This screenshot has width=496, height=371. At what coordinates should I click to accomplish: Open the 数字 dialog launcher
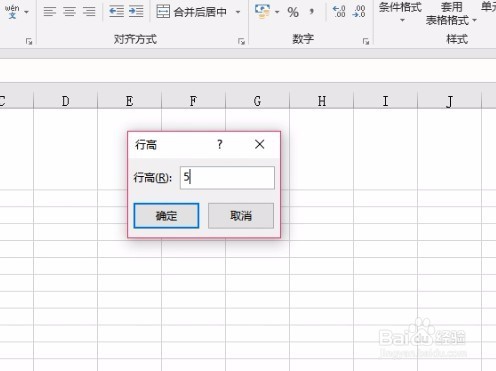(366, 41)
